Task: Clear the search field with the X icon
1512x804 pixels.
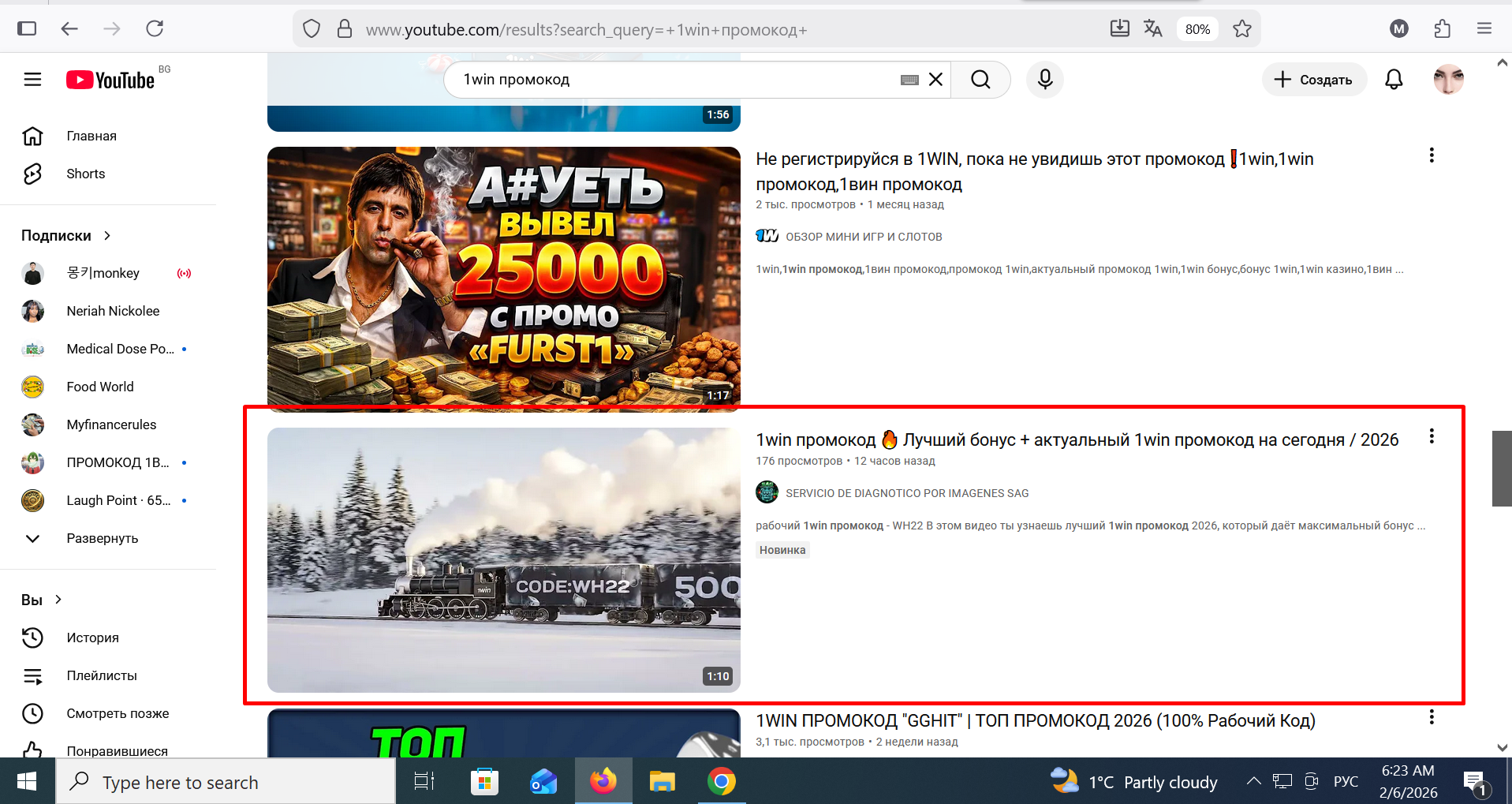Action: point(935,80)
